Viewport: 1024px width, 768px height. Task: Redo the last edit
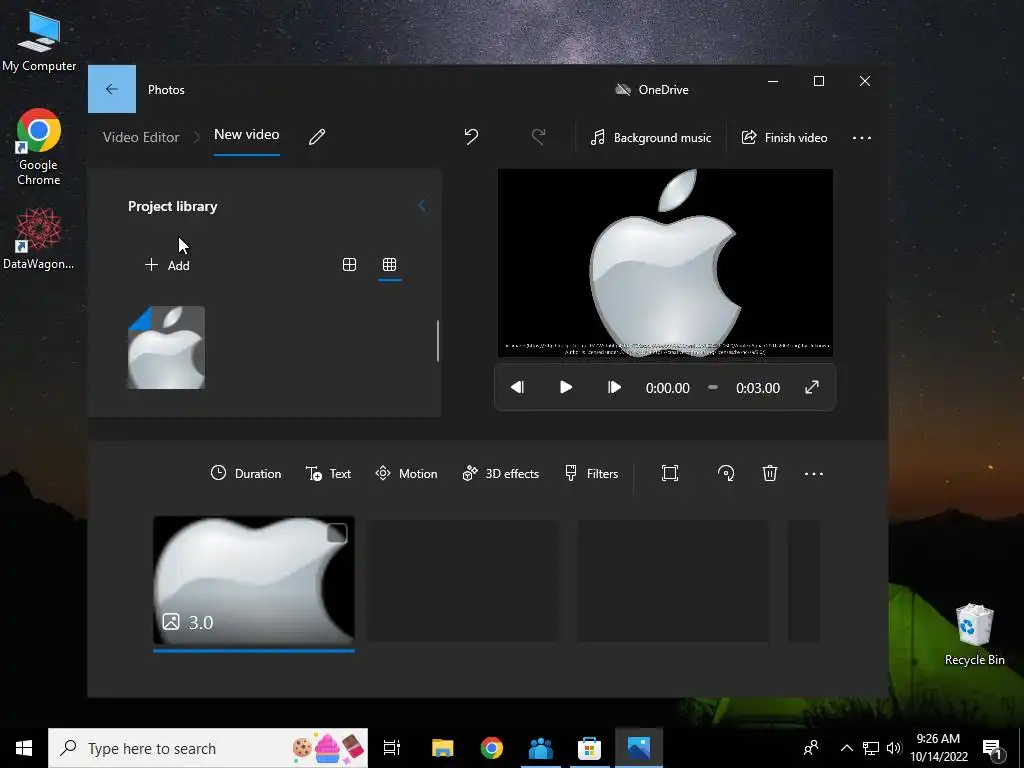[538, 136]
